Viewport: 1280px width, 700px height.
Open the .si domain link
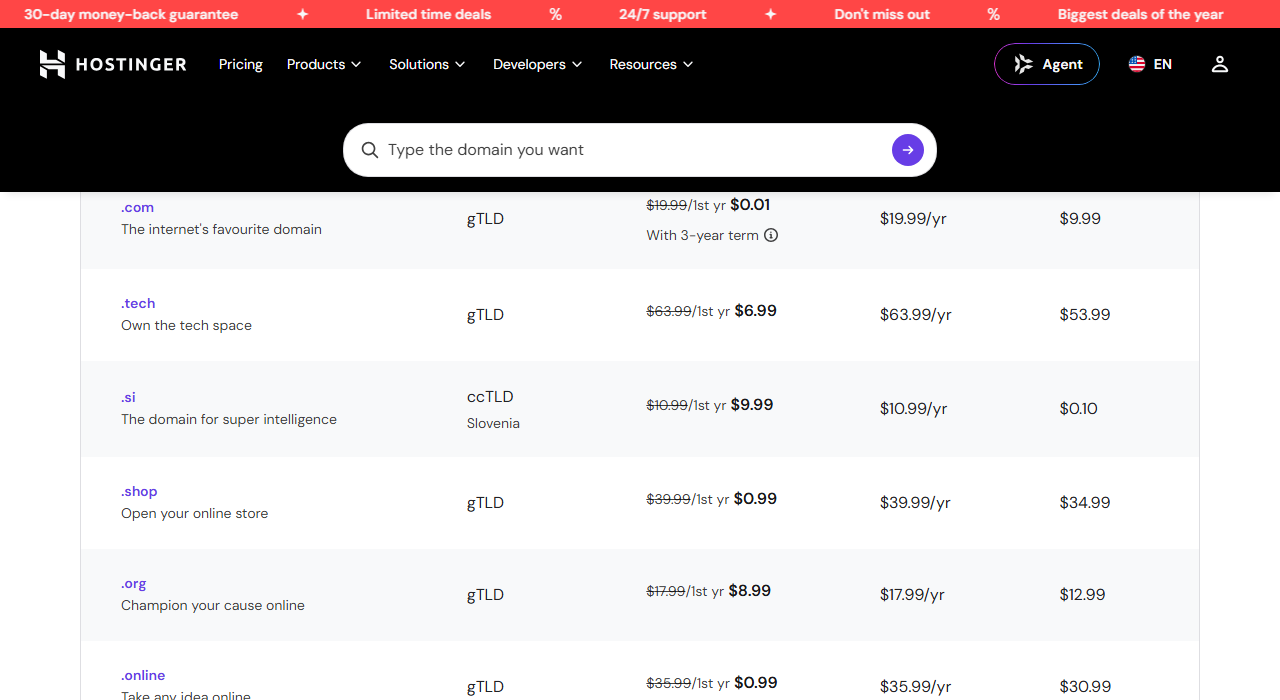pyautogui.click(x=128, y=397)
